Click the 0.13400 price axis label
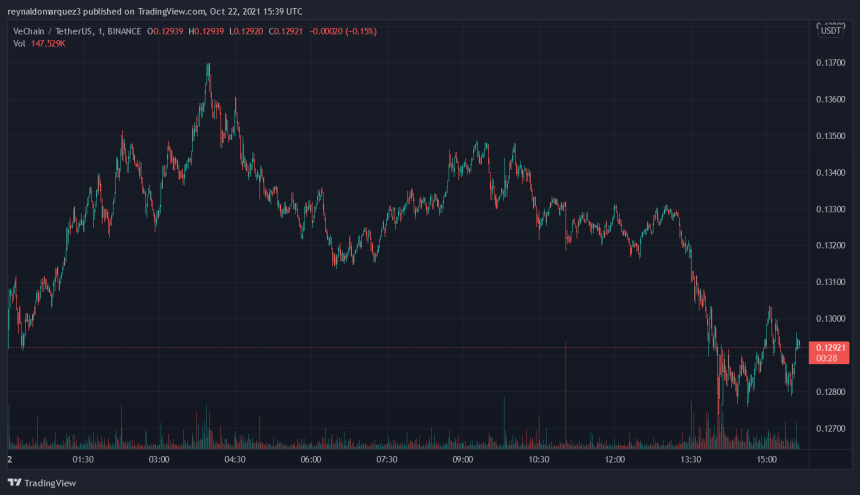 830,173
